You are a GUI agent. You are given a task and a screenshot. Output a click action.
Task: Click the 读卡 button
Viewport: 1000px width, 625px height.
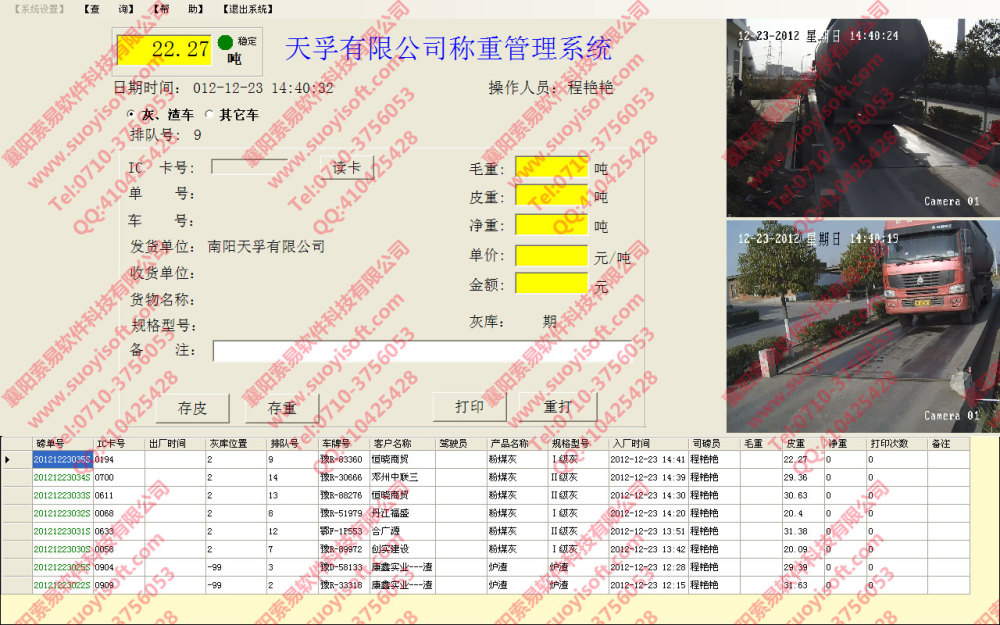pos(346,168)
